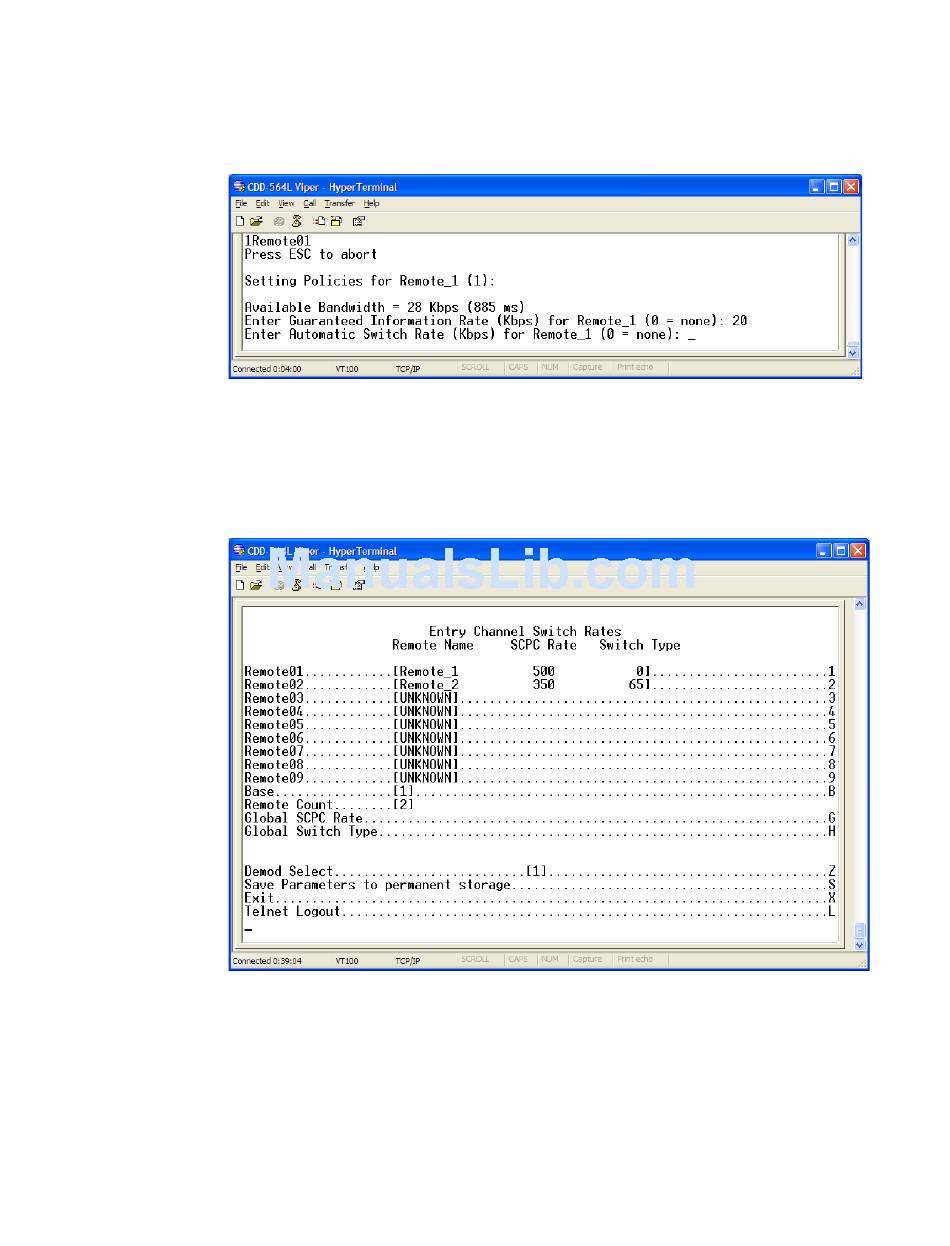
Task: Click 'Connected 0:04:00' status bar entry
Action: (x=267, y=368)
